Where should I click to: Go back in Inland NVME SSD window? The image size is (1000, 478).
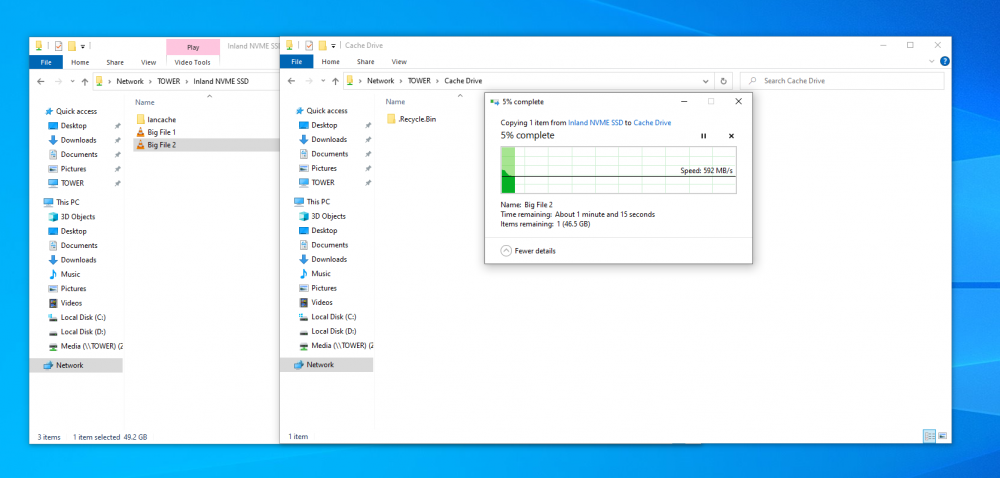[41, 82]
